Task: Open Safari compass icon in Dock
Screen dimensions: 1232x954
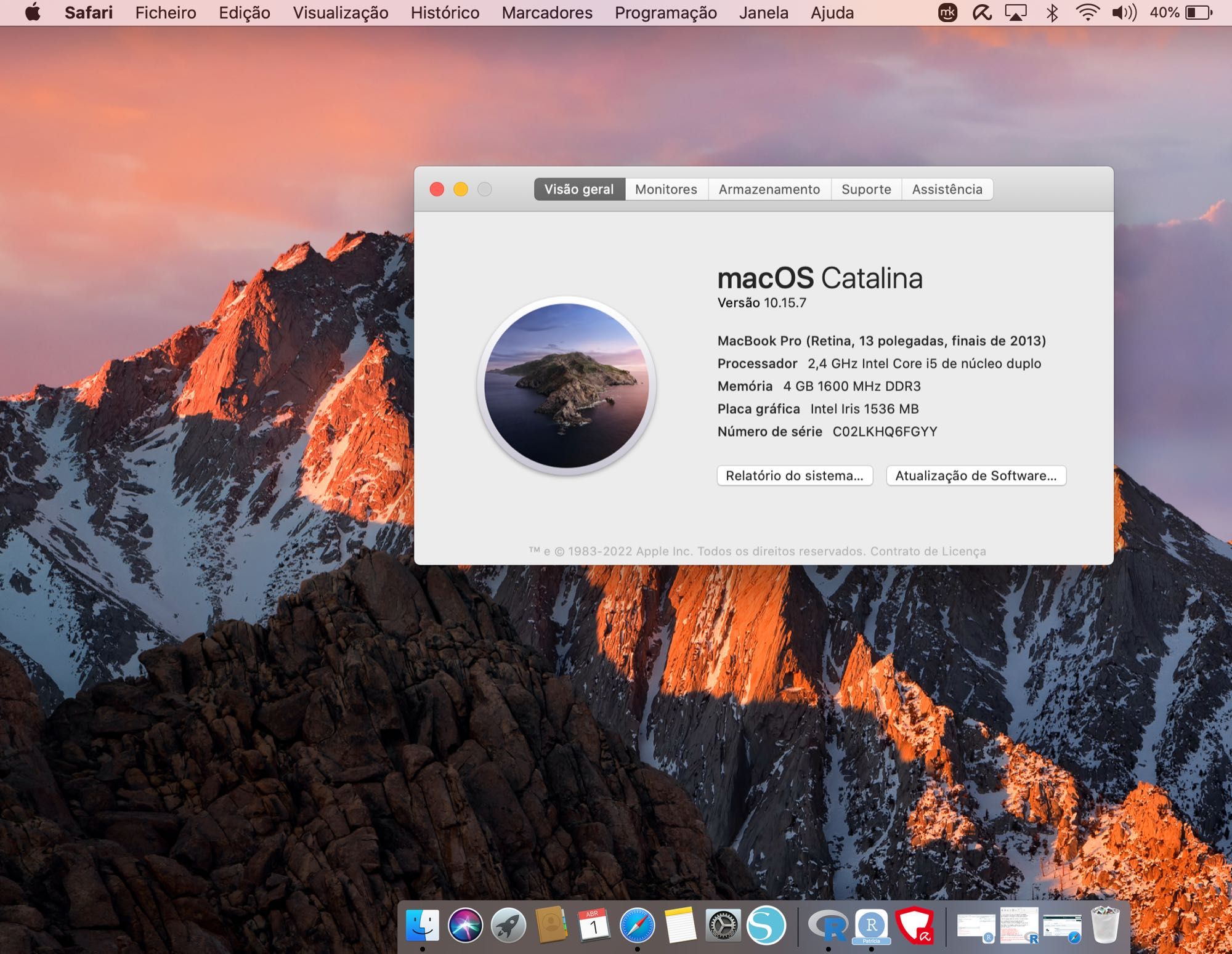Action: coord(637,925)
